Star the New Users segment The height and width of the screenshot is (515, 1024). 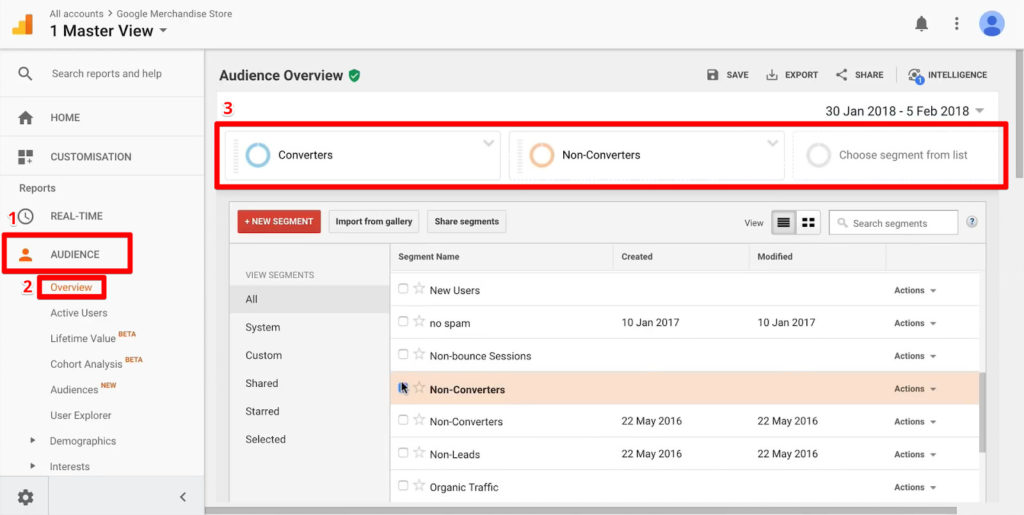[x=419, y=289]
